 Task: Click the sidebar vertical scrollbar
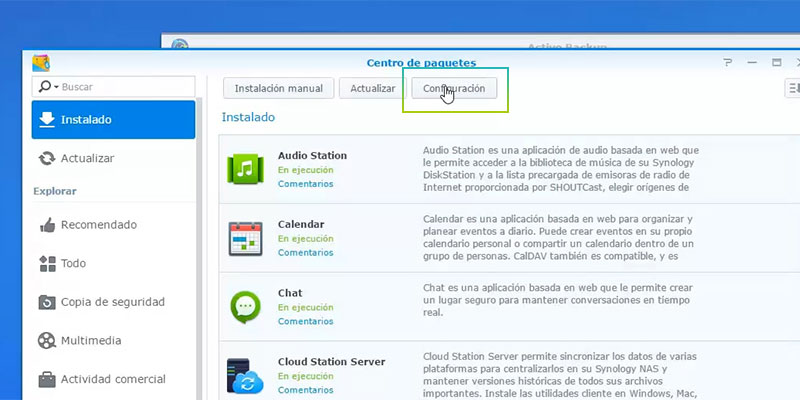tap(199, 248)
